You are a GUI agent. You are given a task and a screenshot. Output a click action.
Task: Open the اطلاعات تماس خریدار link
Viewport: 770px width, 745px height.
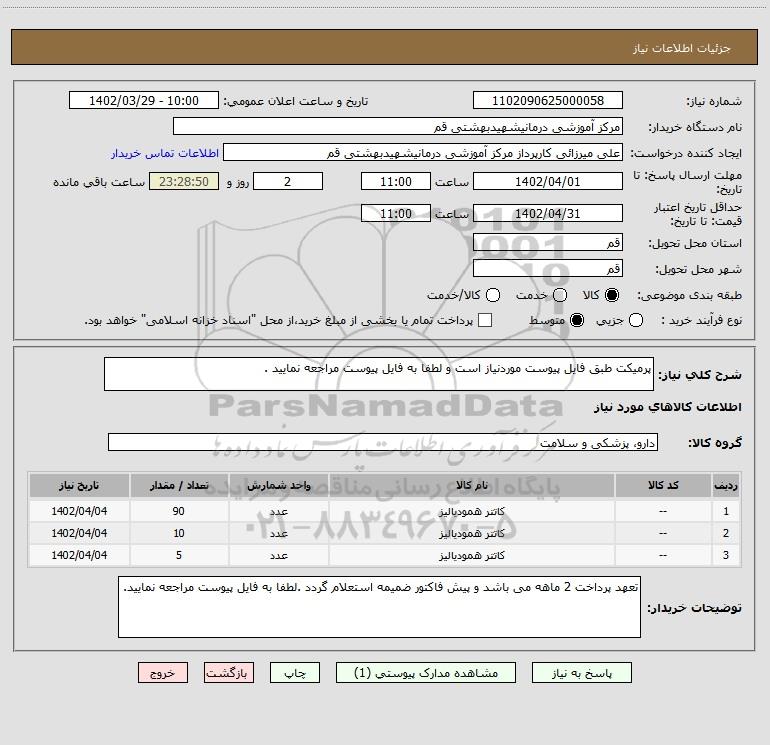coord(165,153)
